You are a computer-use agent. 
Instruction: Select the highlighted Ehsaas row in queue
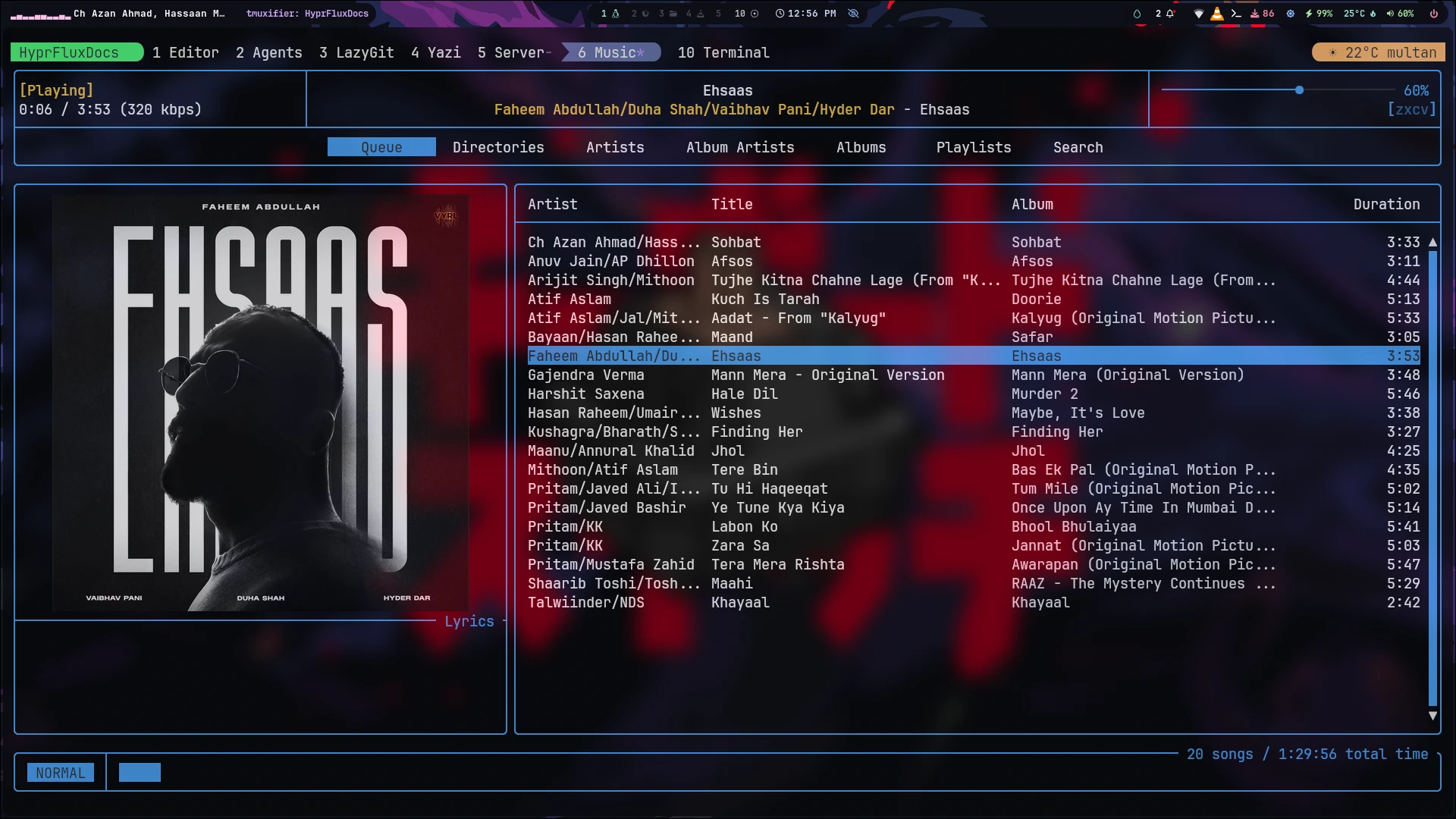pos(974,356)
